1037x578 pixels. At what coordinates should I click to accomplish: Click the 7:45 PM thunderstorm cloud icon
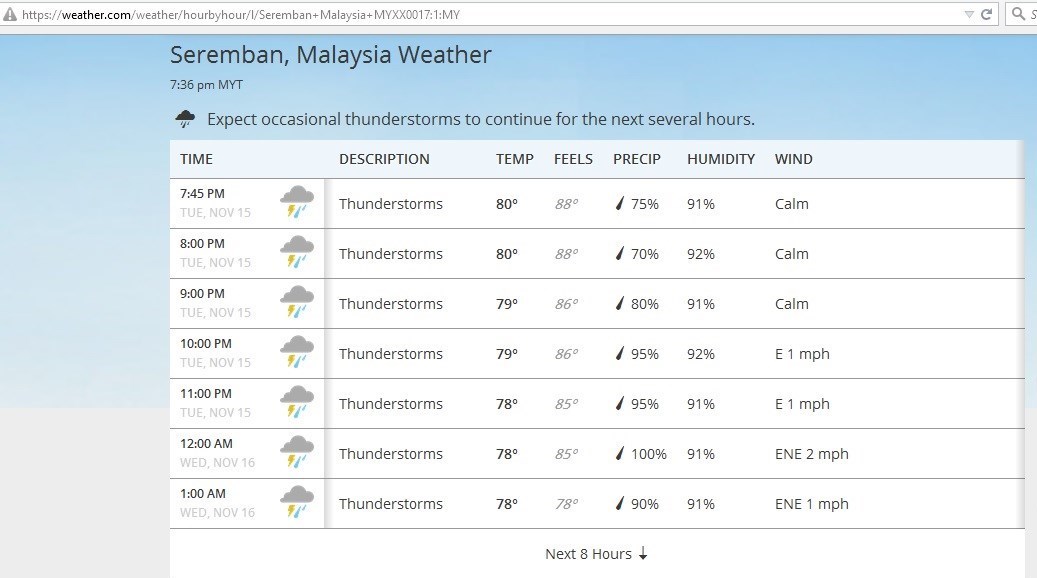pos(297,202)
